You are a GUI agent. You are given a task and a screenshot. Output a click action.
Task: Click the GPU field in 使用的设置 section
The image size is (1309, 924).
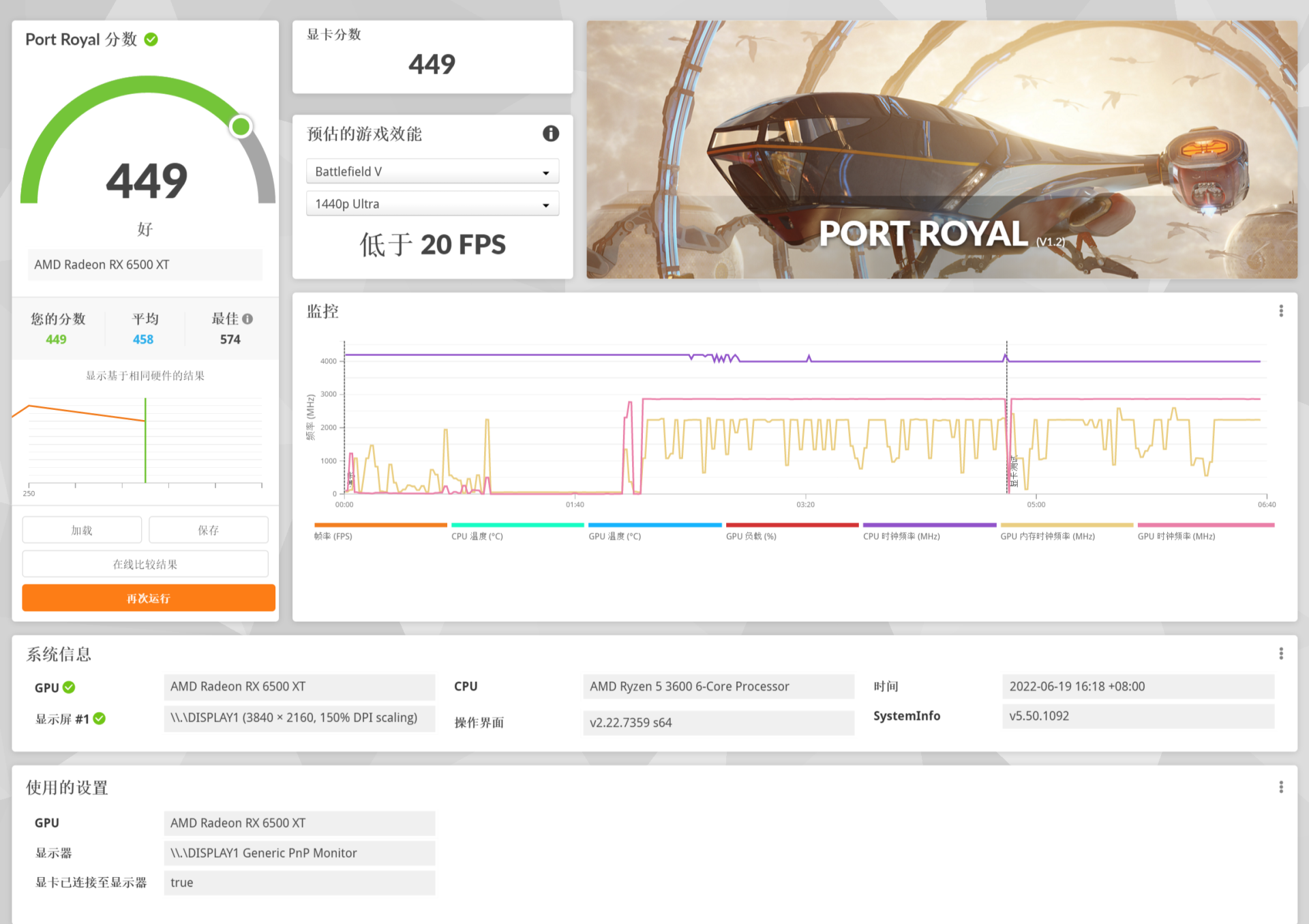(x=299, y=823)
